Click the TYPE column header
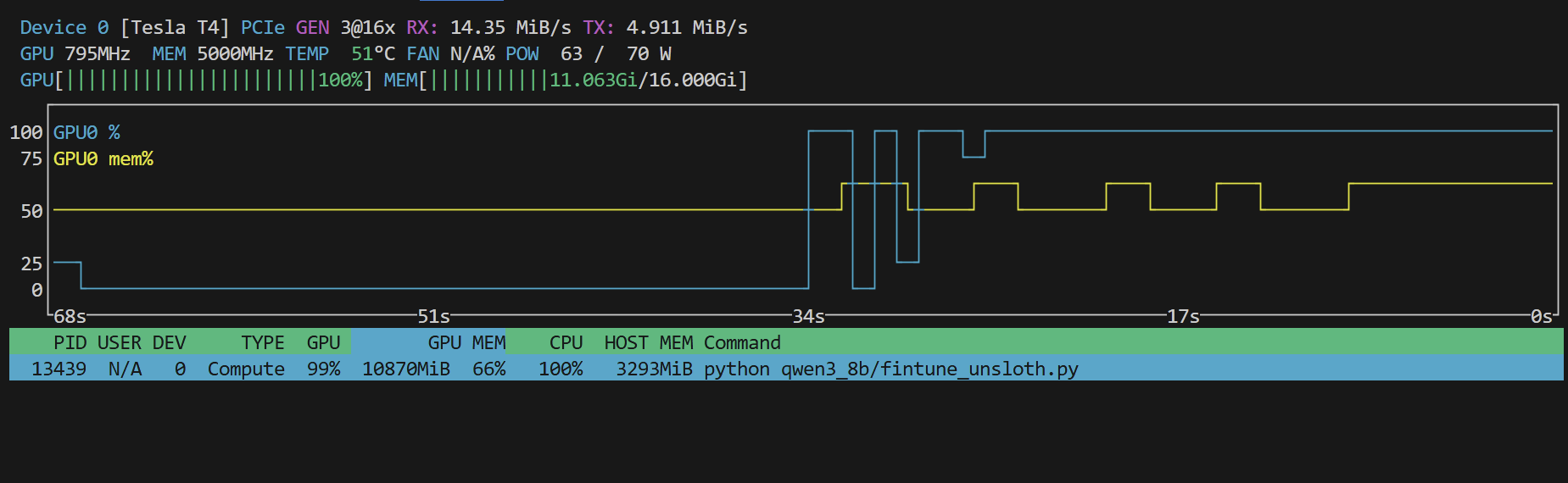This screenshot has width=1568, height=483. coord(262,342)
